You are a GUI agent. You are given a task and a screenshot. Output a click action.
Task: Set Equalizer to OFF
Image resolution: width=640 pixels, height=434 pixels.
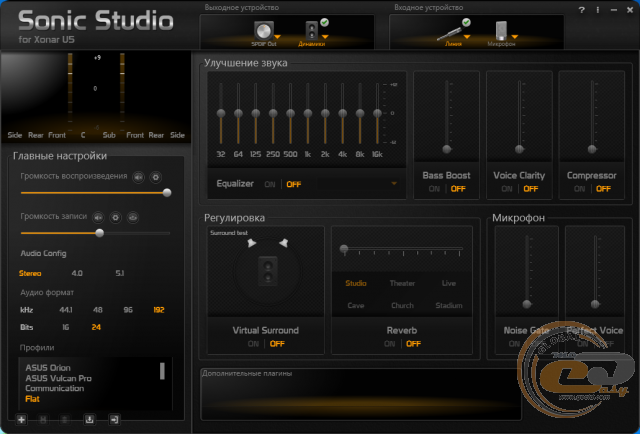pyautogui.click(x=293, y=185)
